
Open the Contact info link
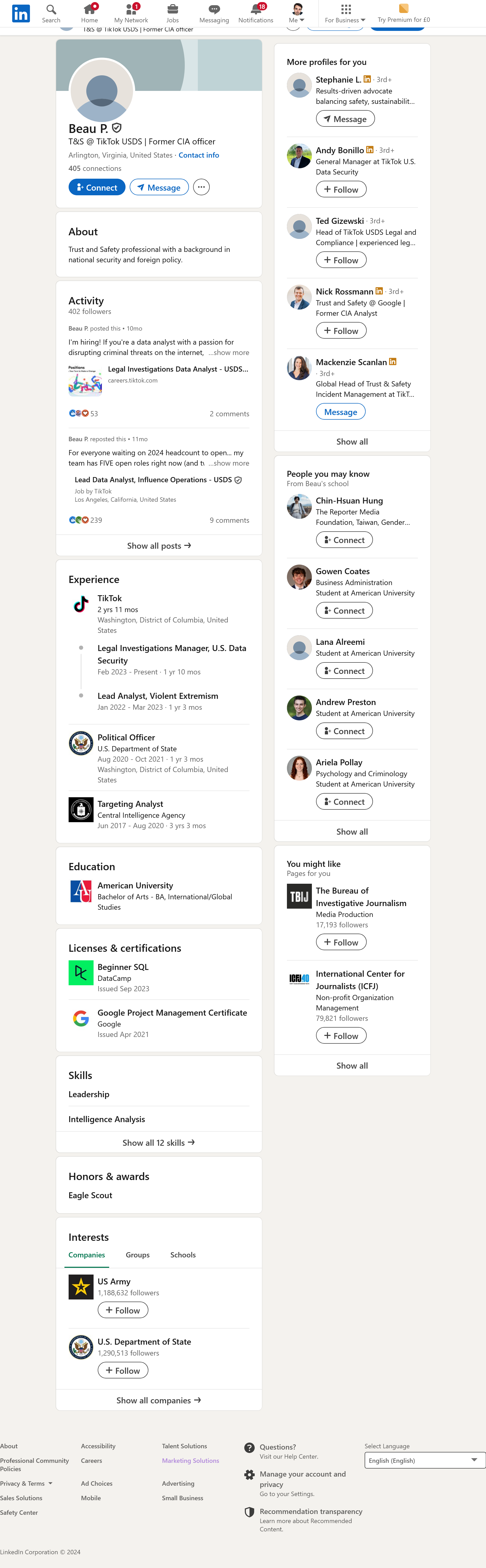point(199,155)
